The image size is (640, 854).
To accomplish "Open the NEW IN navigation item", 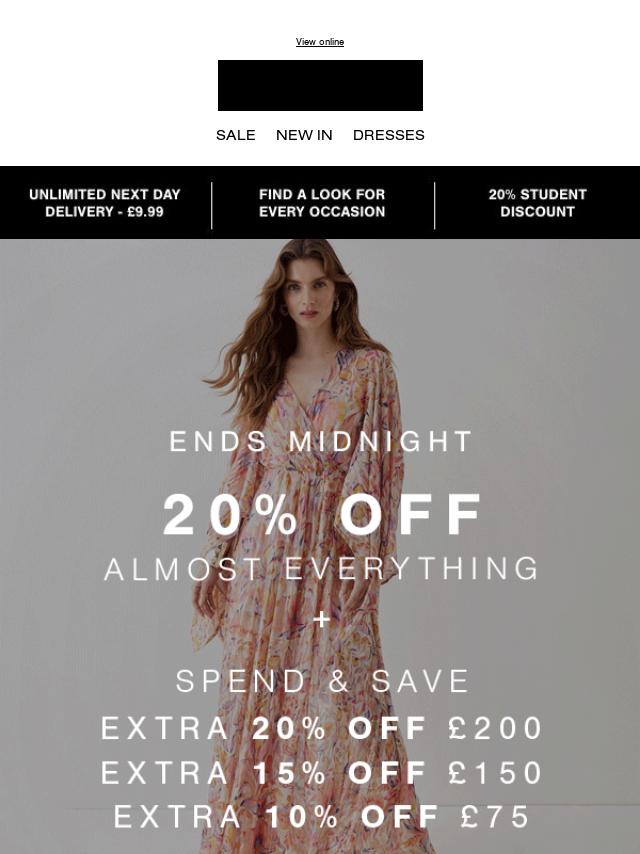I will [304, 135].
